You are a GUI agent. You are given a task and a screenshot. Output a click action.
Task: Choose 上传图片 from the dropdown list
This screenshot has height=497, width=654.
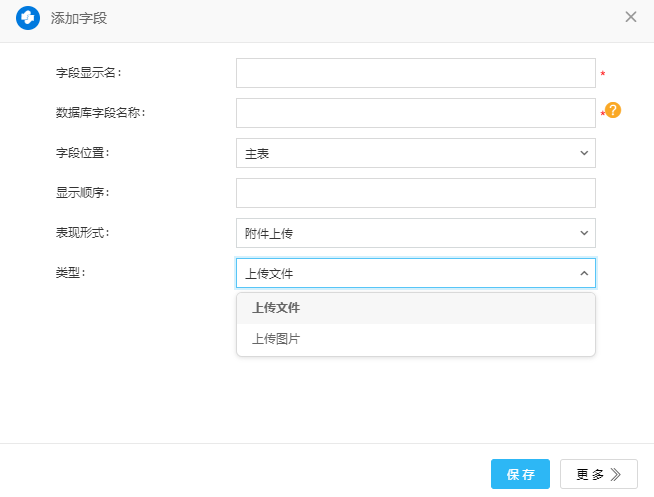pyautogui.click(x=276, y=339)
